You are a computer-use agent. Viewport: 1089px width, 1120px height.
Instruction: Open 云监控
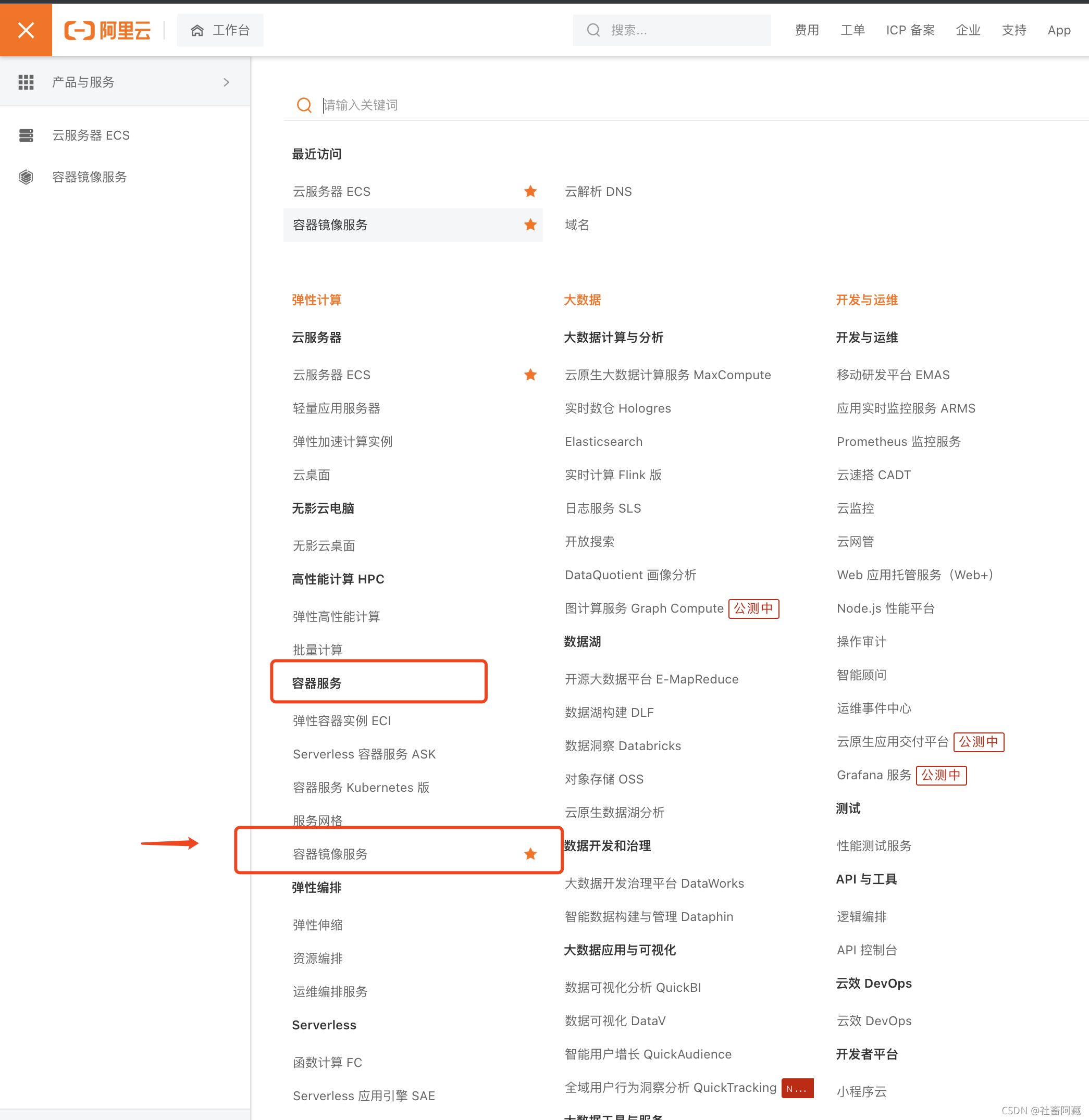tap(855, 508)
